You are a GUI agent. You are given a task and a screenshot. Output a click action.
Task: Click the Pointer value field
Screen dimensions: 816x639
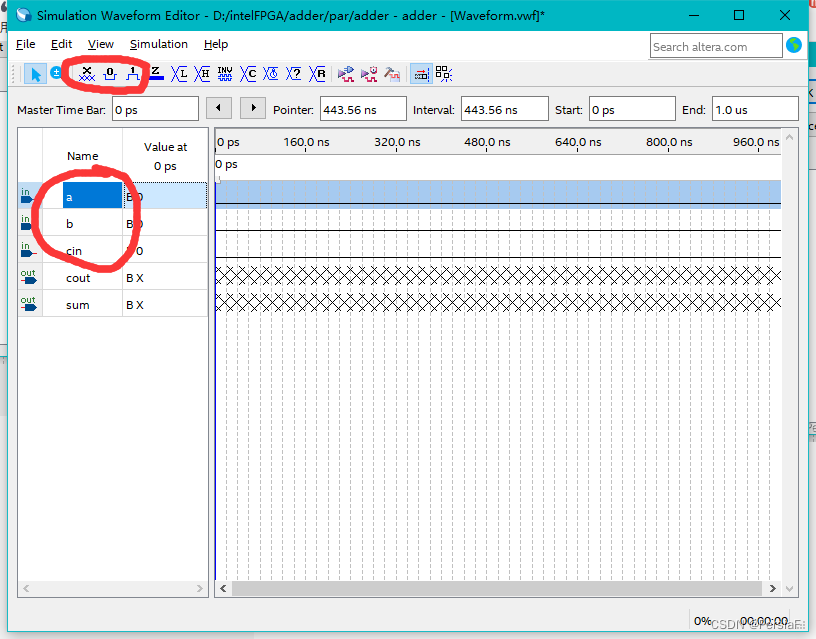[363, 109]
